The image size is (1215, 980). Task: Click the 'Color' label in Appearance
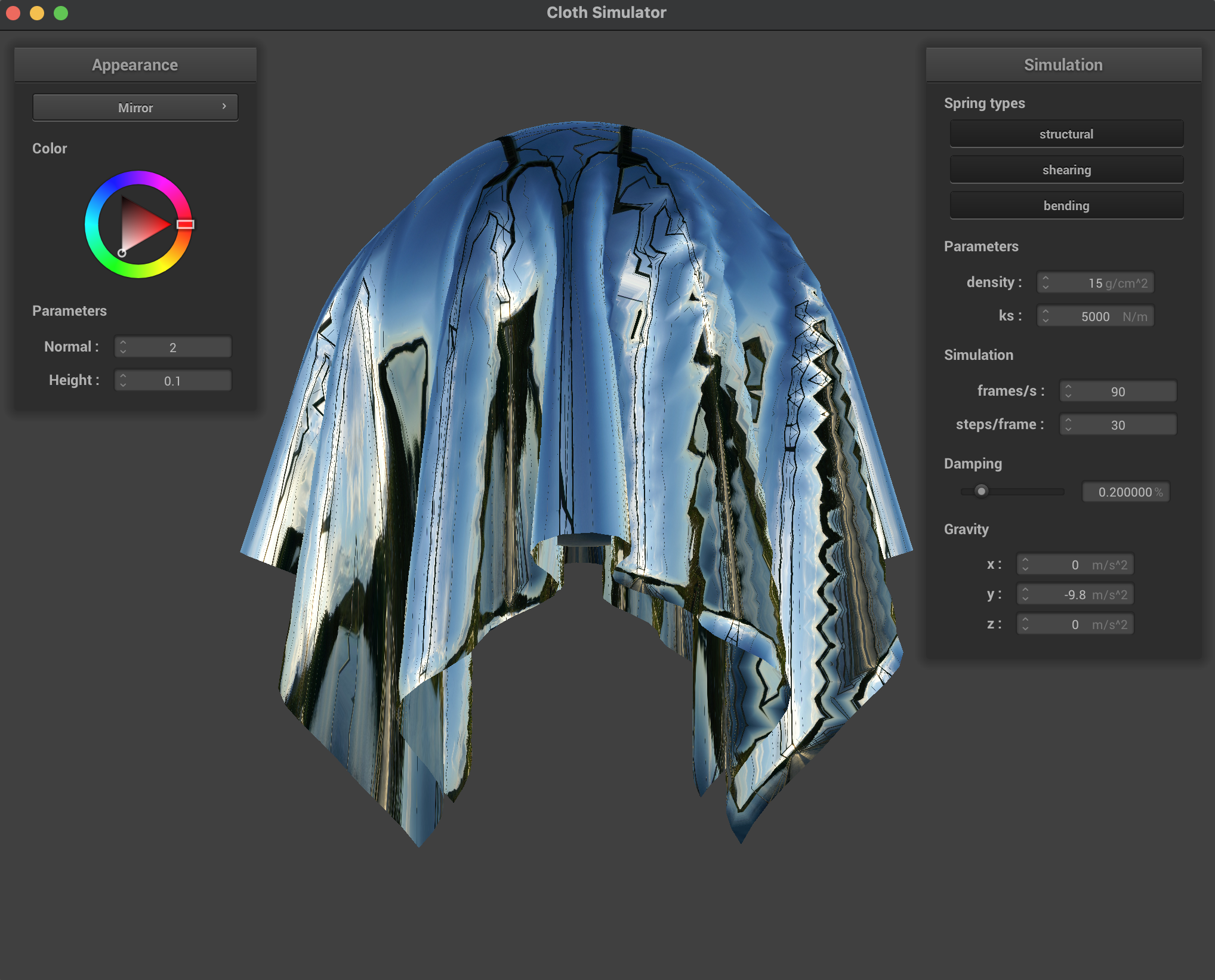(x=50, y=148)
